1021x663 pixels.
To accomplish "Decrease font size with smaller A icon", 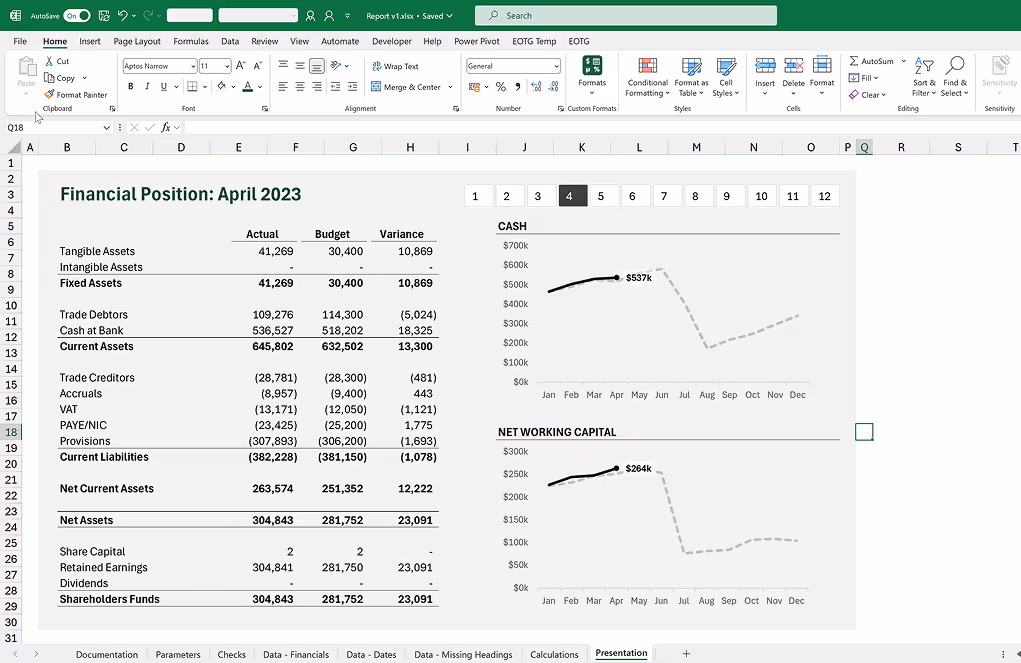I will point(257,66).
